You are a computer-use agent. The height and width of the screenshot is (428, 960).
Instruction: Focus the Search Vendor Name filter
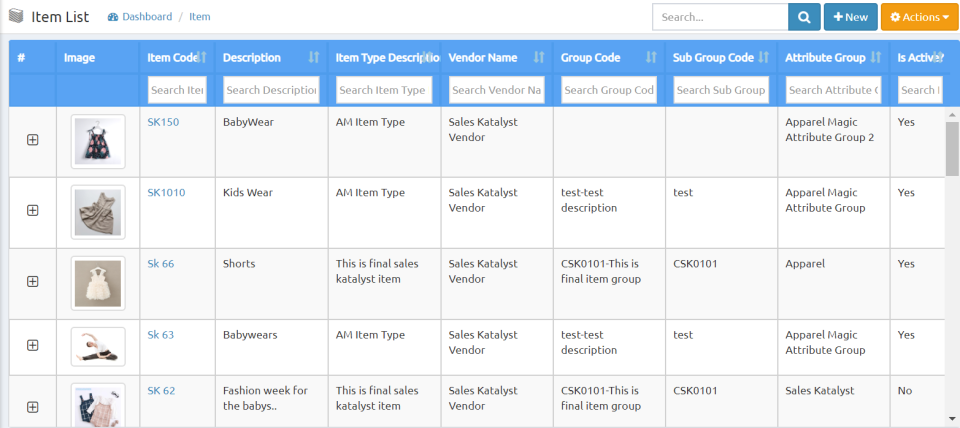[x=496, y=90]
